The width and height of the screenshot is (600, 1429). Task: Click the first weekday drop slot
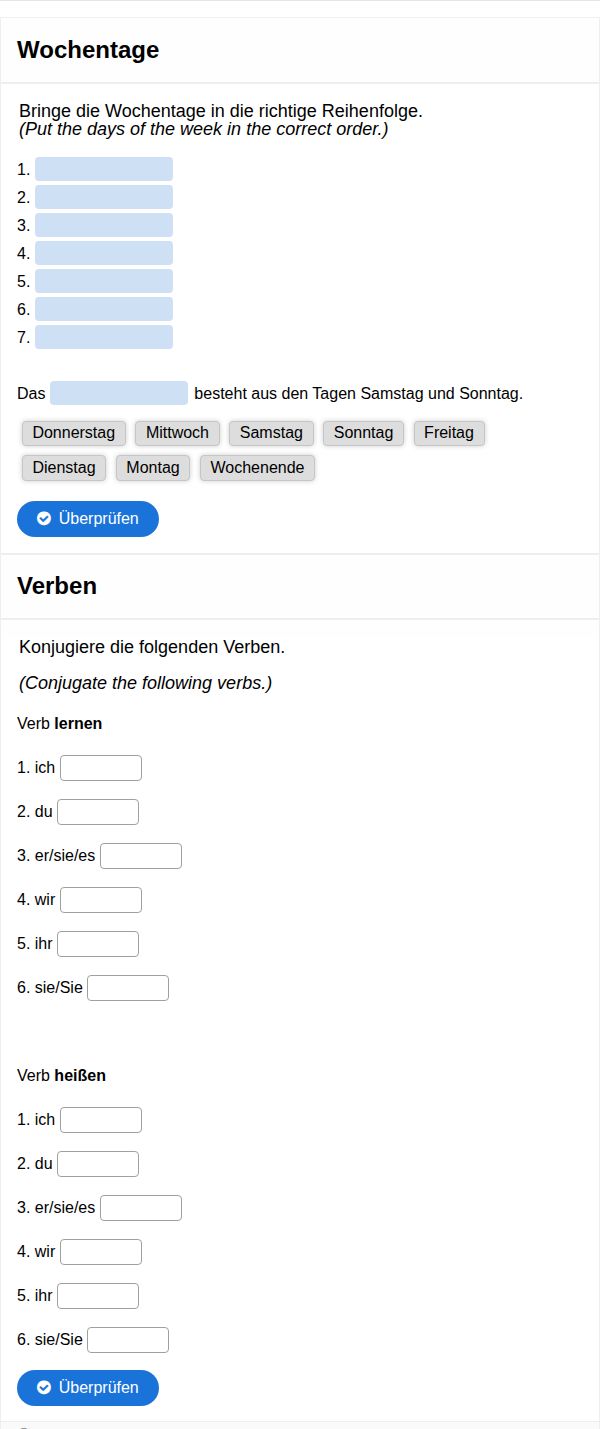[x=104, y=169]
